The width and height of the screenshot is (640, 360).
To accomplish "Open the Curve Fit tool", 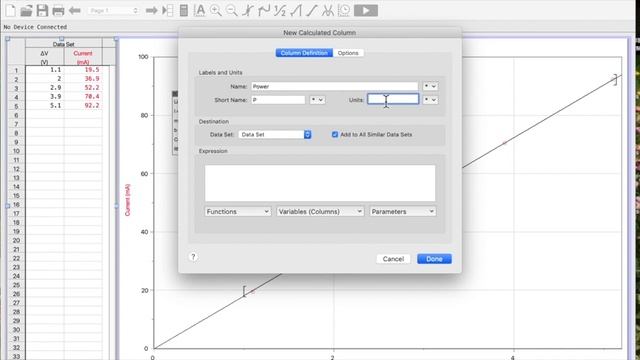I will click(x=328, y=10).
